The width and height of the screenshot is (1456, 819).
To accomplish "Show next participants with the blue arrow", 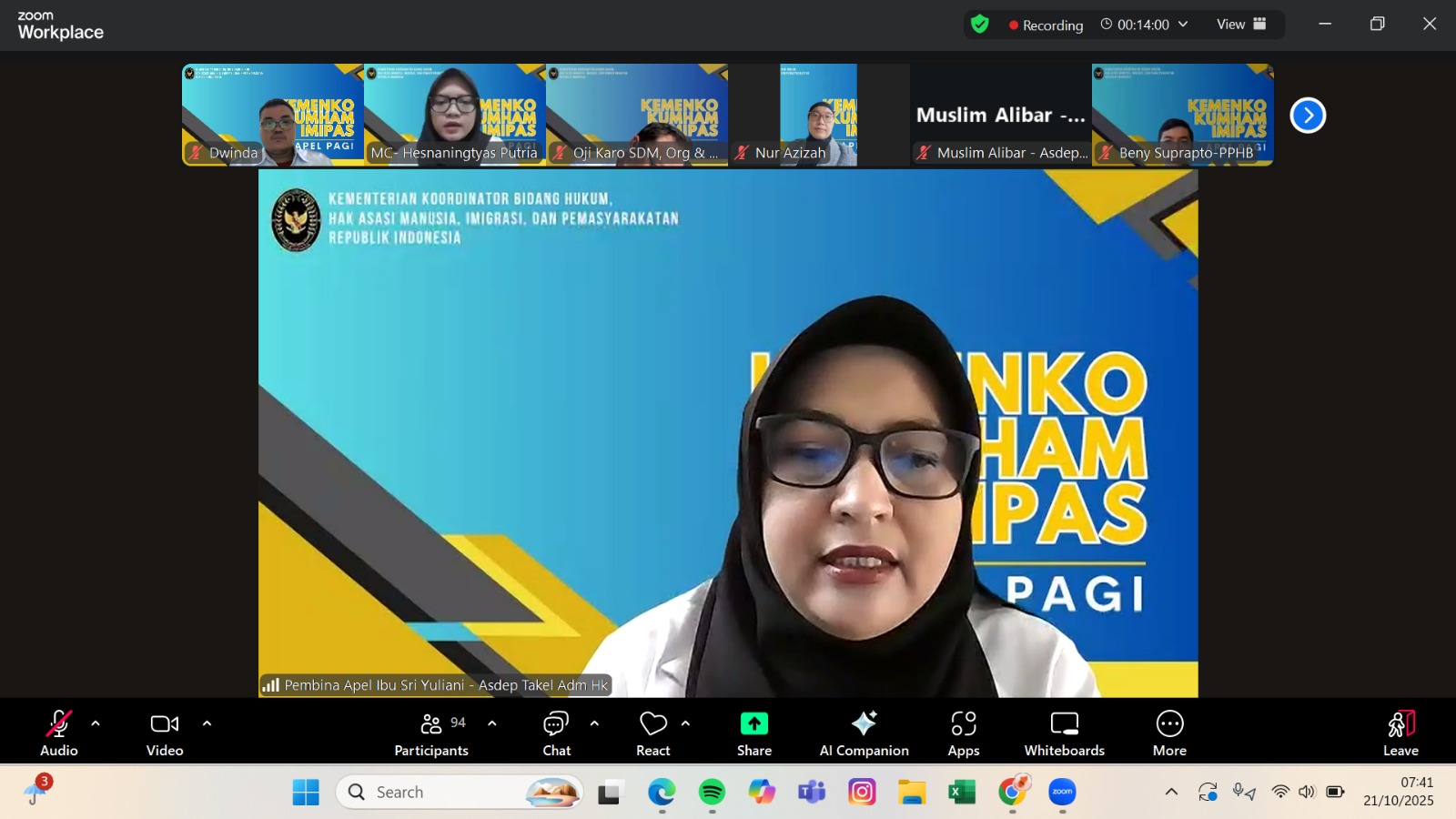I will [x=1308, y=116].
